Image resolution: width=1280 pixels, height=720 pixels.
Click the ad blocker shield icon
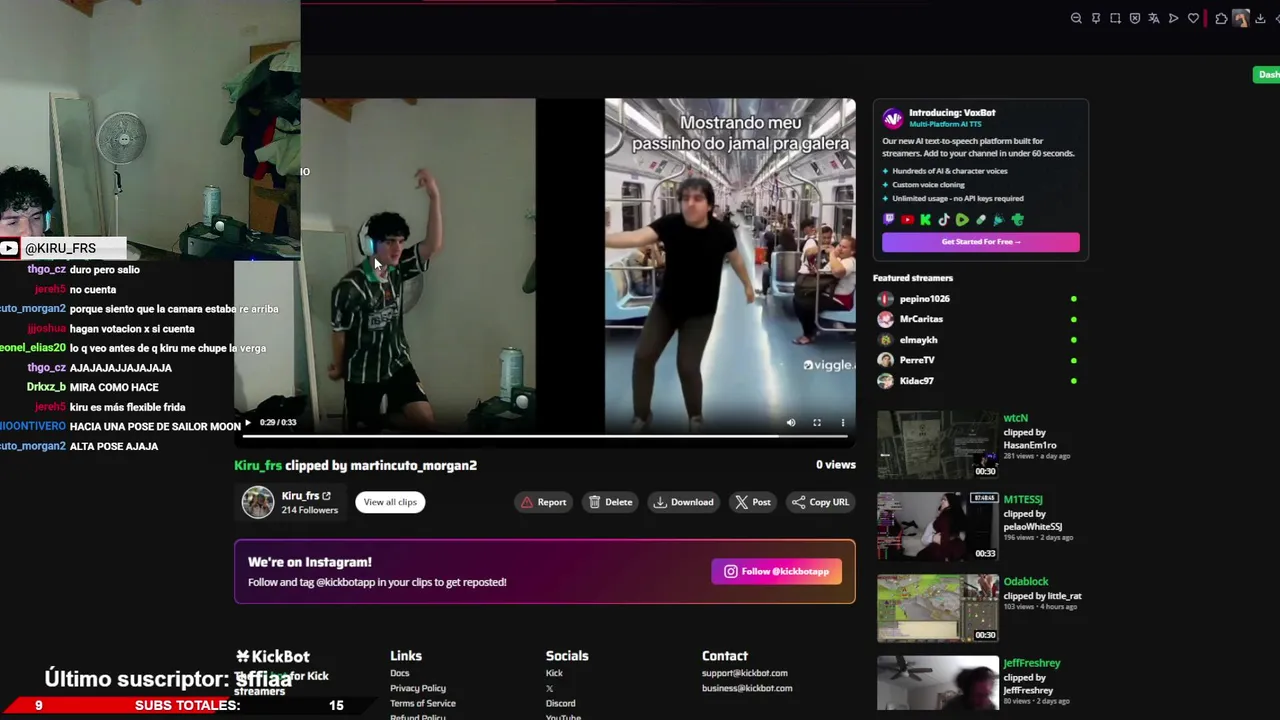[x=1135, y=18]
